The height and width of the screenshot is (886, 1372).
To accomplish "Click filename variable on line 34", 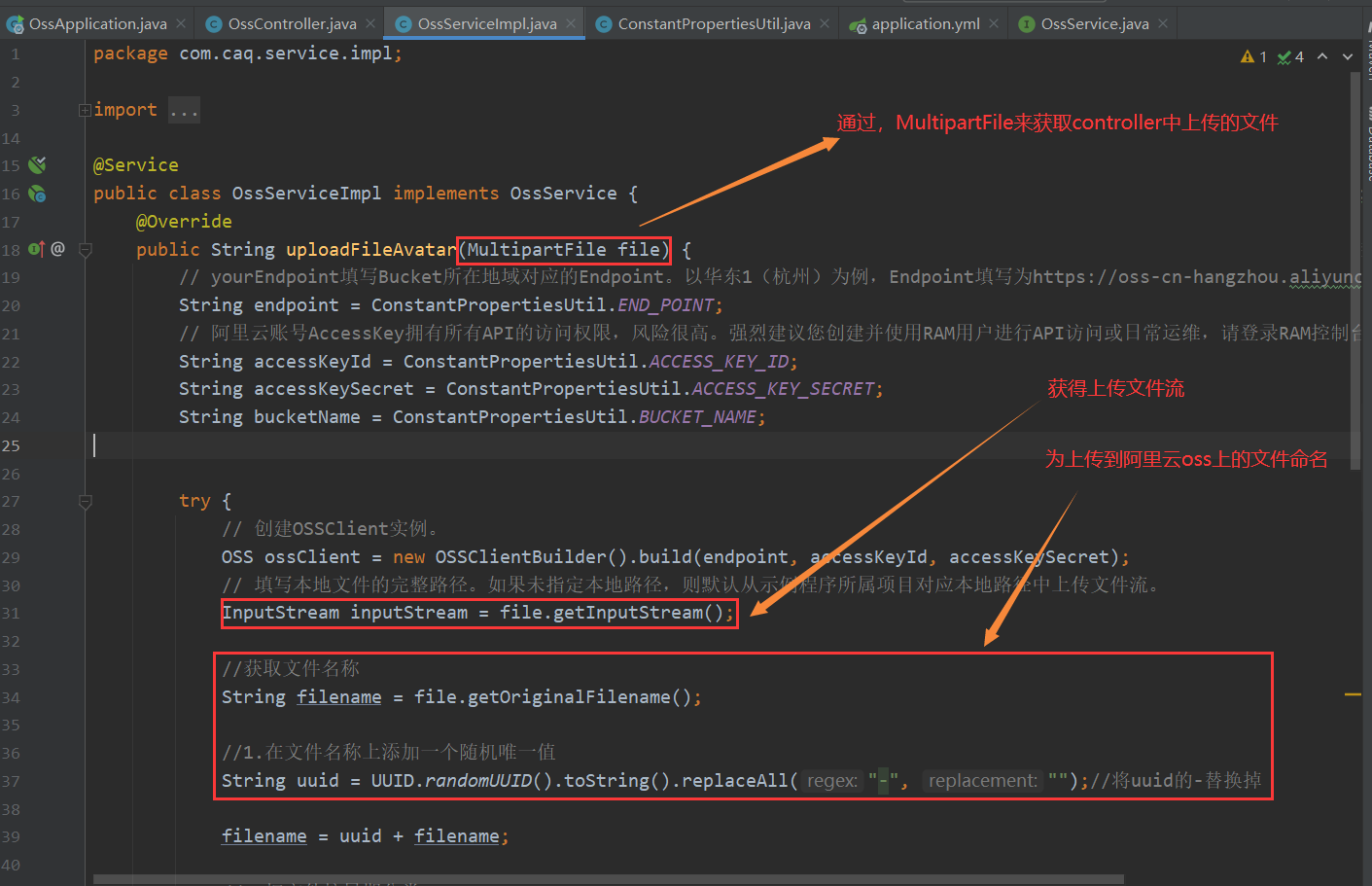I will (339, 697).
